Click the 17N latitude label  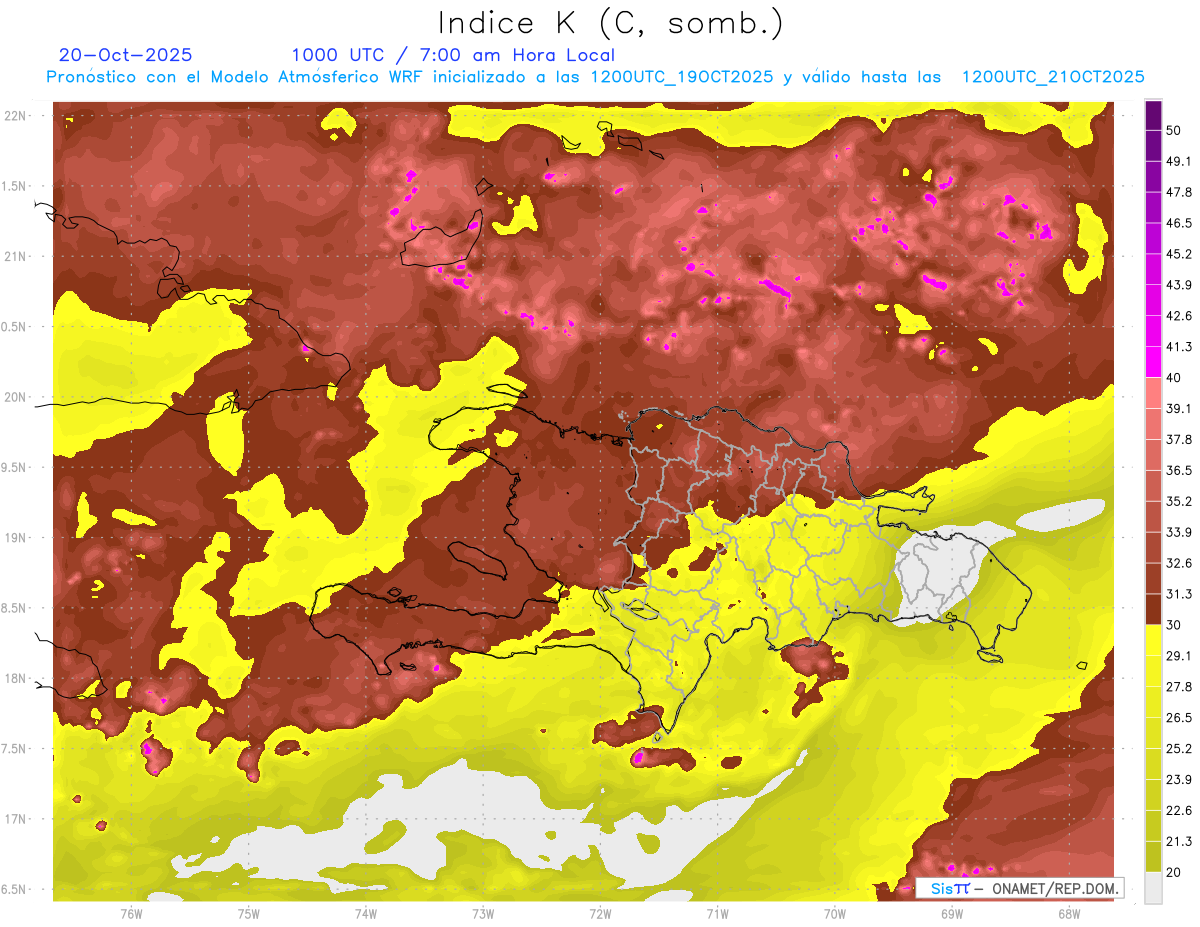(x=17, y=819)
